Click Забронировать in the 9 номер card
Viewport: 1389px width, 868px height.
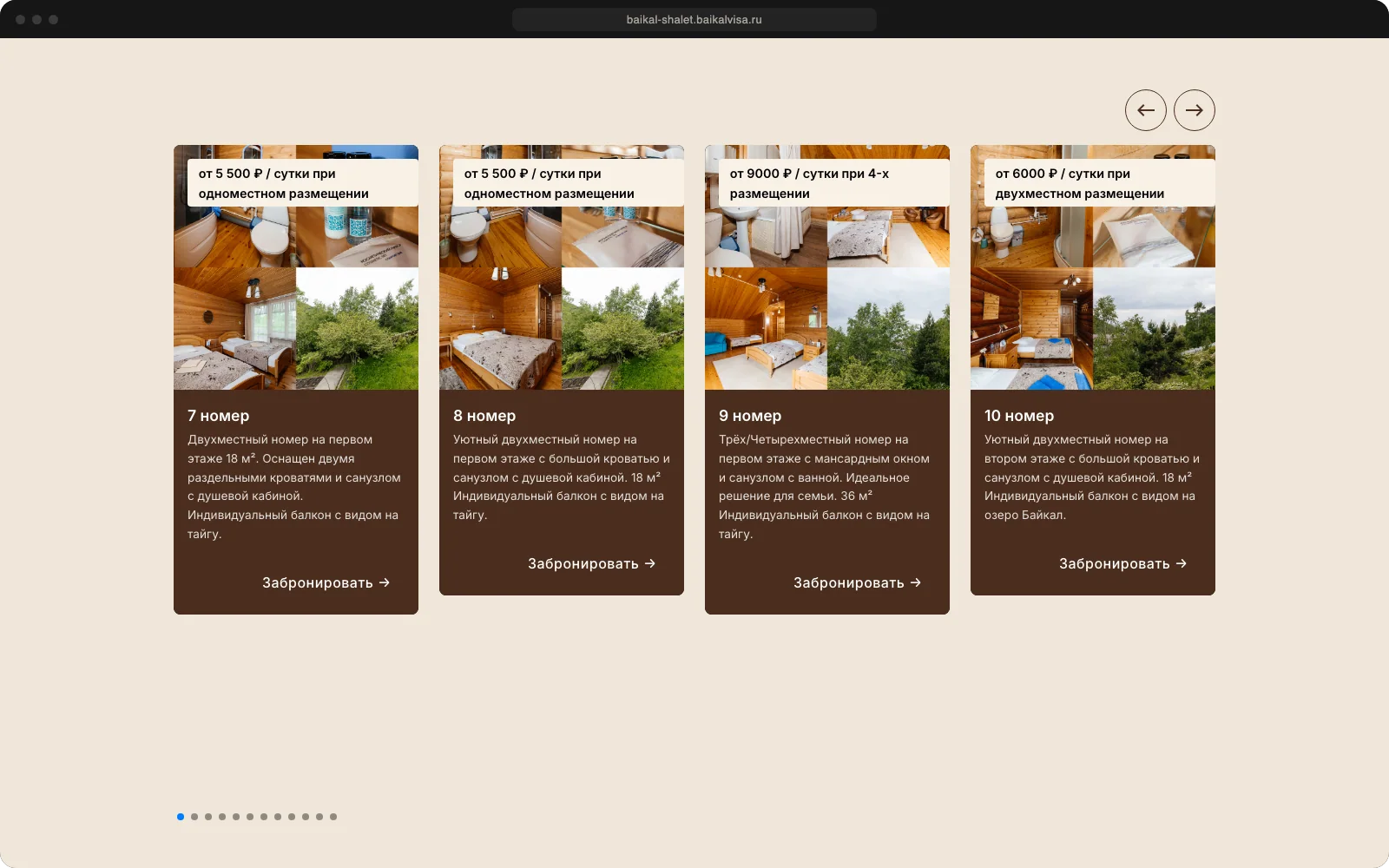pos(858,582)
